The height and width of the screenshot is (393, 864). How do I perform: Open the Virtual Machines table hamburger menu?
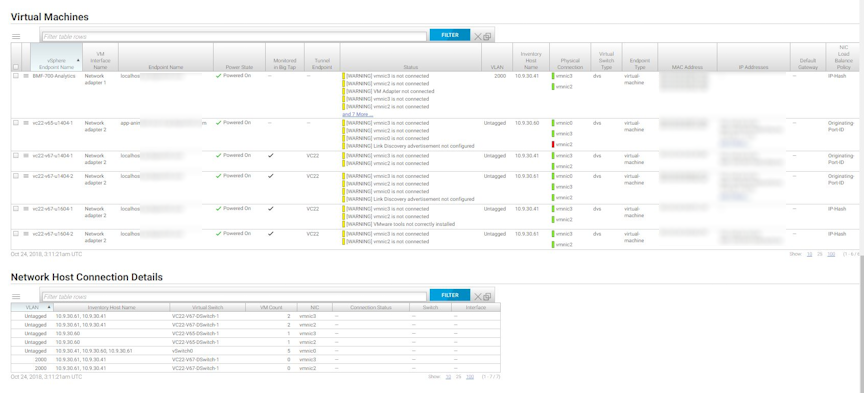pos(16,36)
